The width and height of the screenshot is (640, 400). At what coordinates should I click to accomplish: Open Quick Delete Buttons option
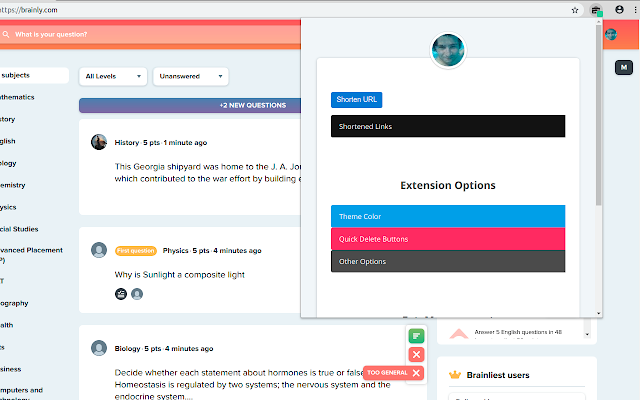tap(448, 239)
